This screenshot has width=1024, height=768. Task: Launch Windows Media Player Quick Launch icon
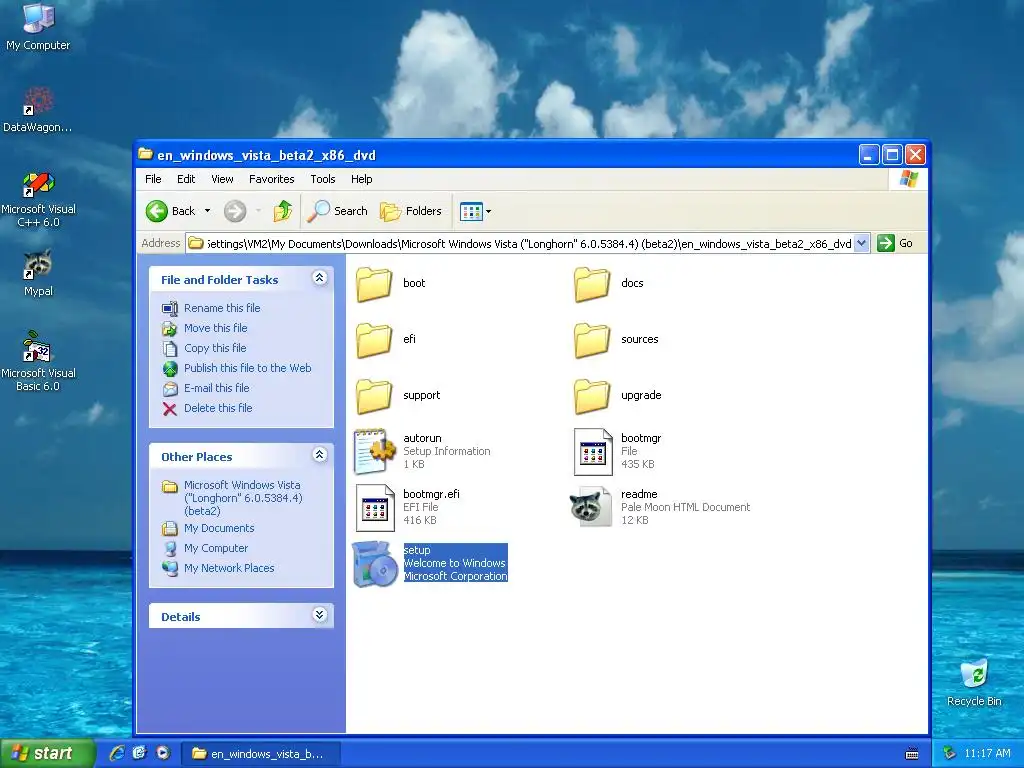click(x=163, y=753)
